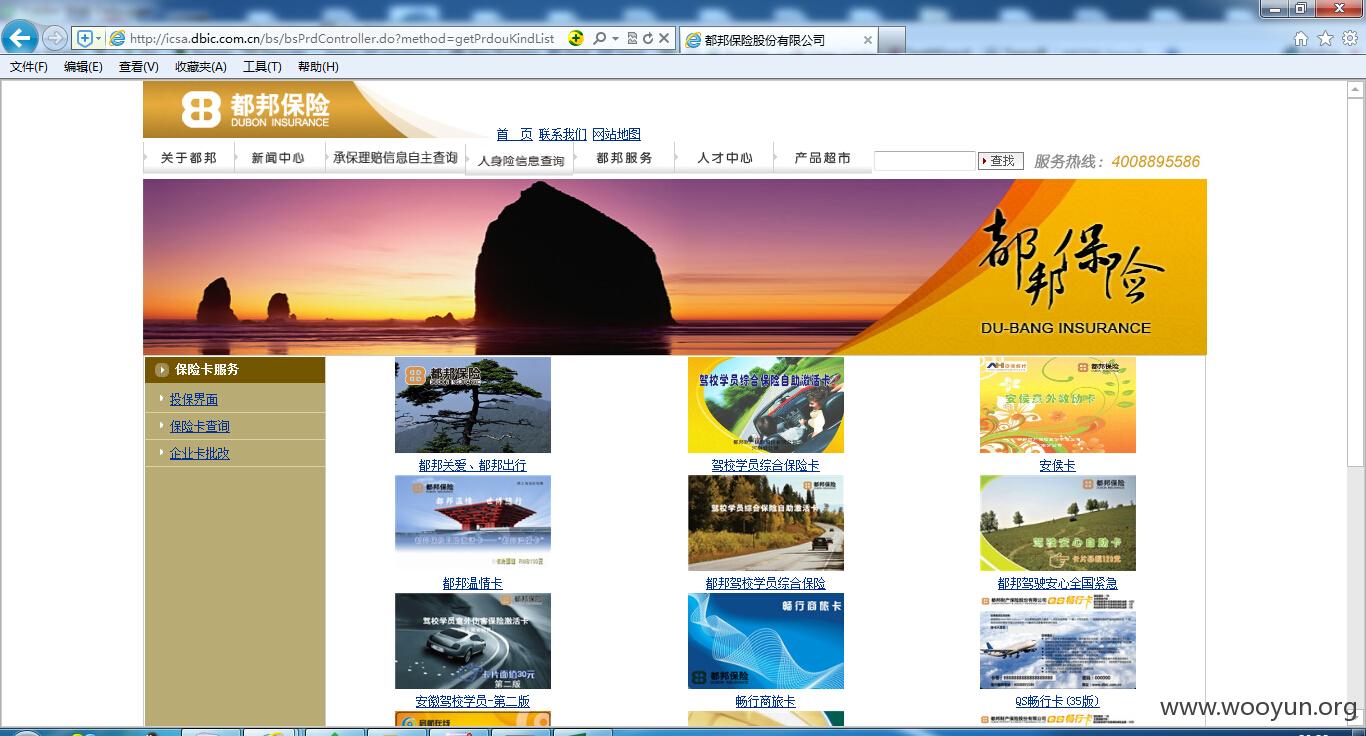Screen dimensions: 1366x736
Task: Click the compatibility view icon
Action: pos(632,38)
